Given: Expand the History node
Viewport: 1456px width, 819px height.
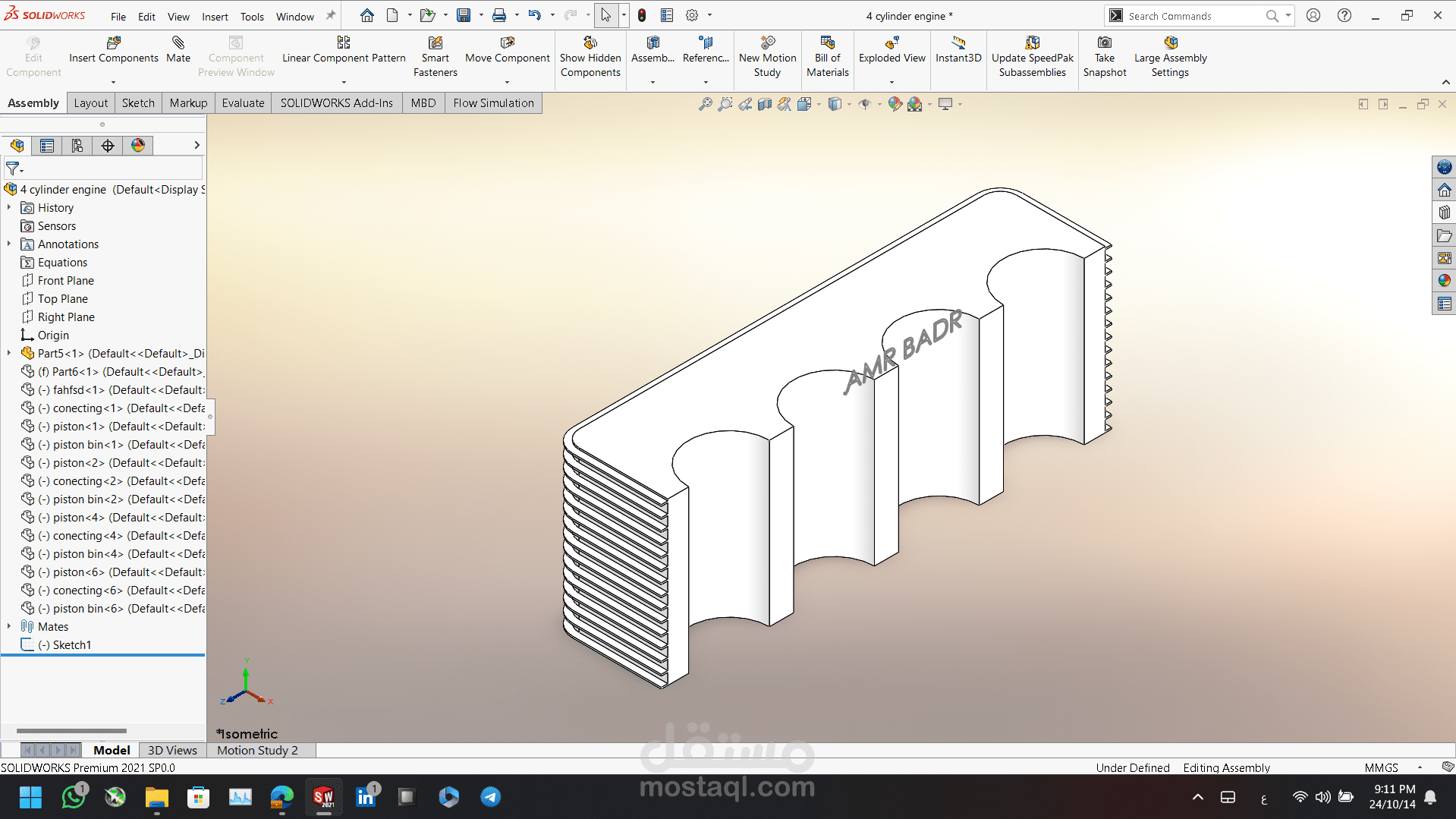Looking at the screenshot, I should 9,207.
